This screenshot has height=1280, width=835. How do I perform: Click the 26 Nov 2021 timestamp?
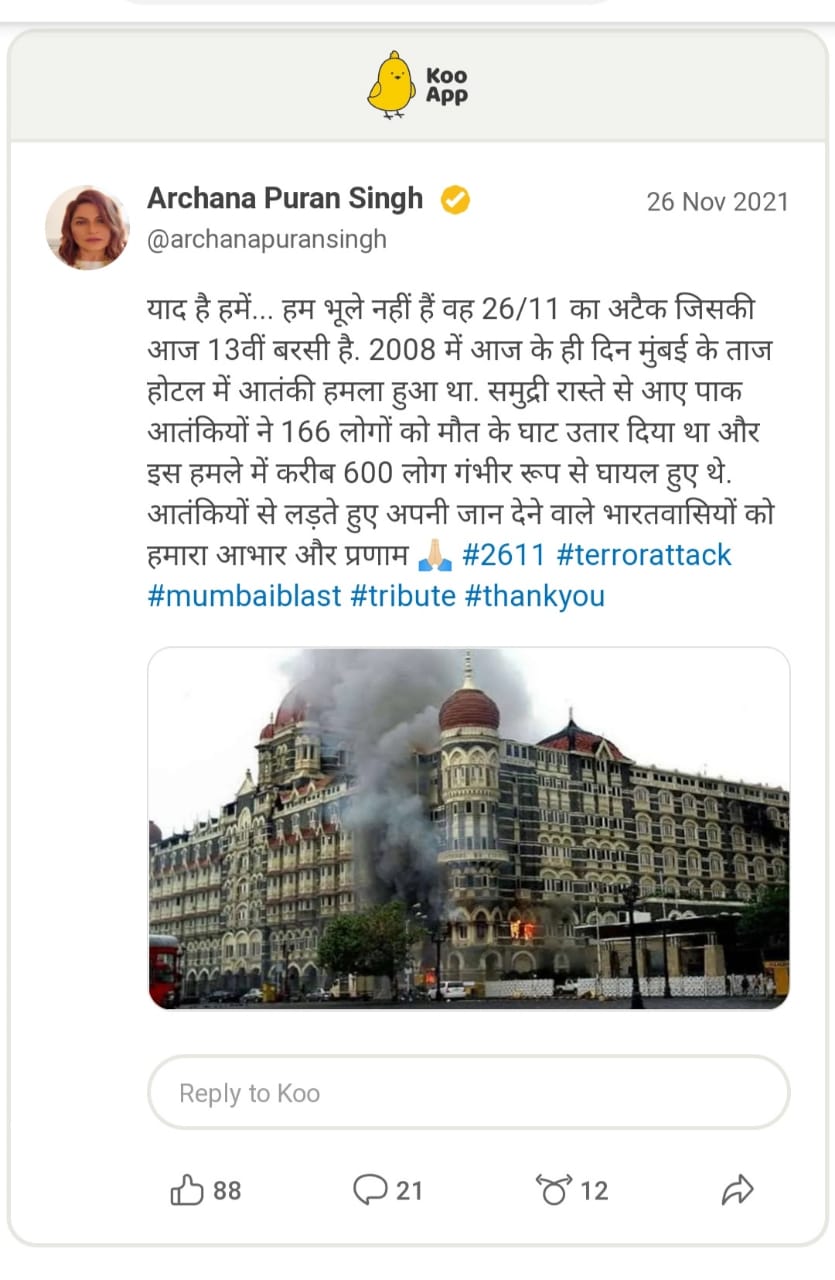(717, 202)
